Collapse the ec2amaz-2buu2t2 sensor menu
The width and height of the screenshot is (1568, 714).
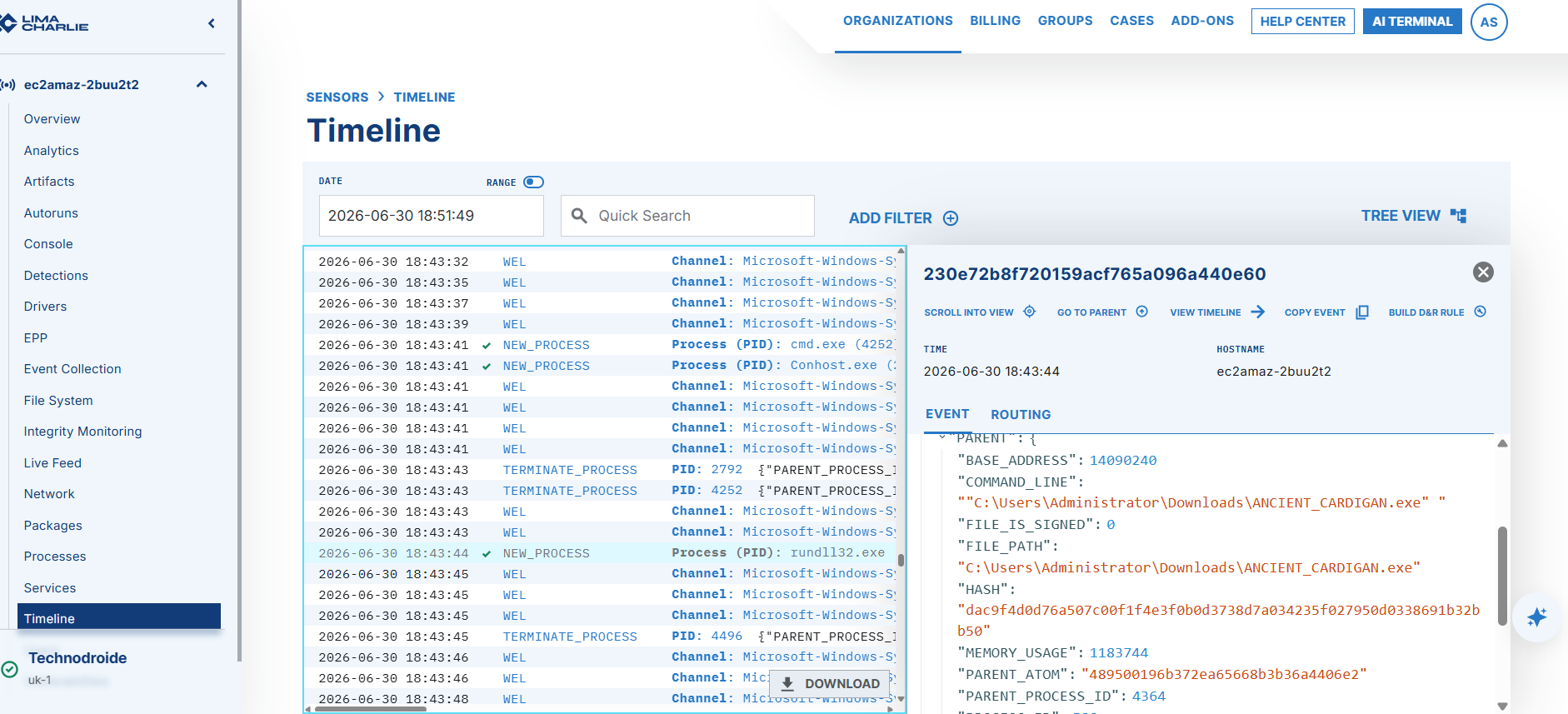pos(202,84)
